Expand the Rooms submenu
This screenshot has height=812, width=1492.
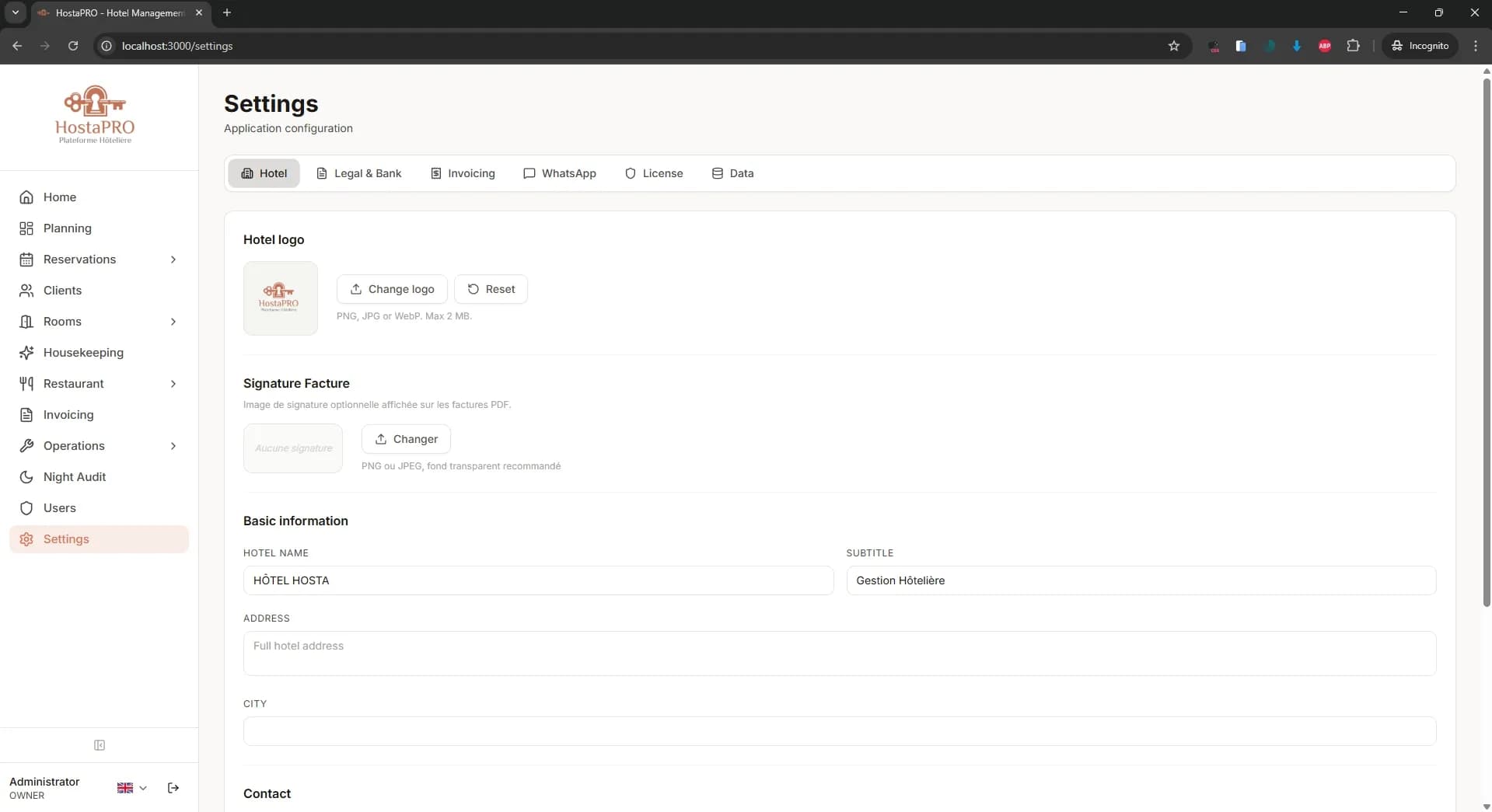tap(173, 321)
